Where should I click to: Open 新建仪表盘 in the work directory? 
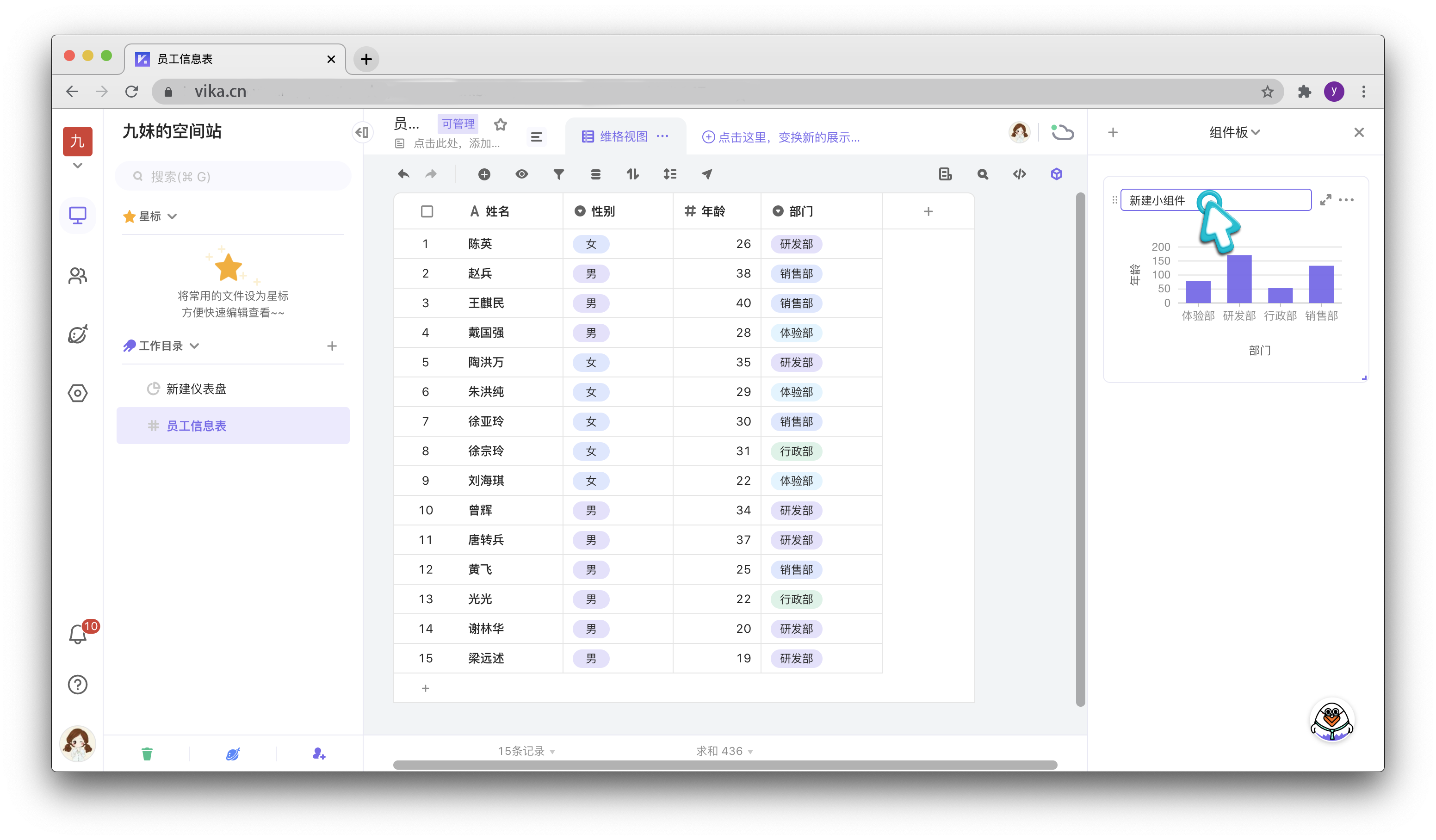[x=196, y=389]
